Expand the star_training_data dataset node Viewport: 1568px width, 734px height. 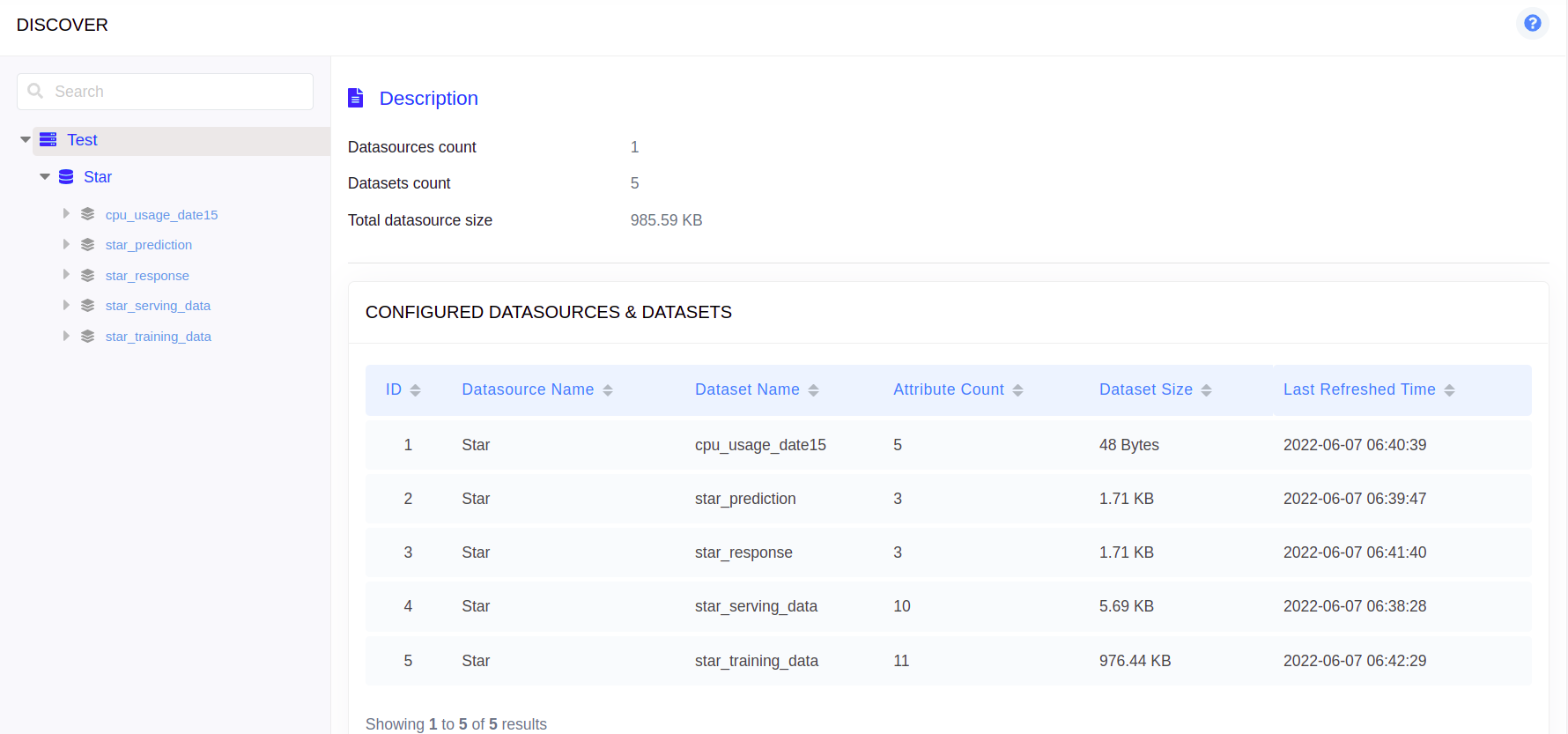[66, 337]
